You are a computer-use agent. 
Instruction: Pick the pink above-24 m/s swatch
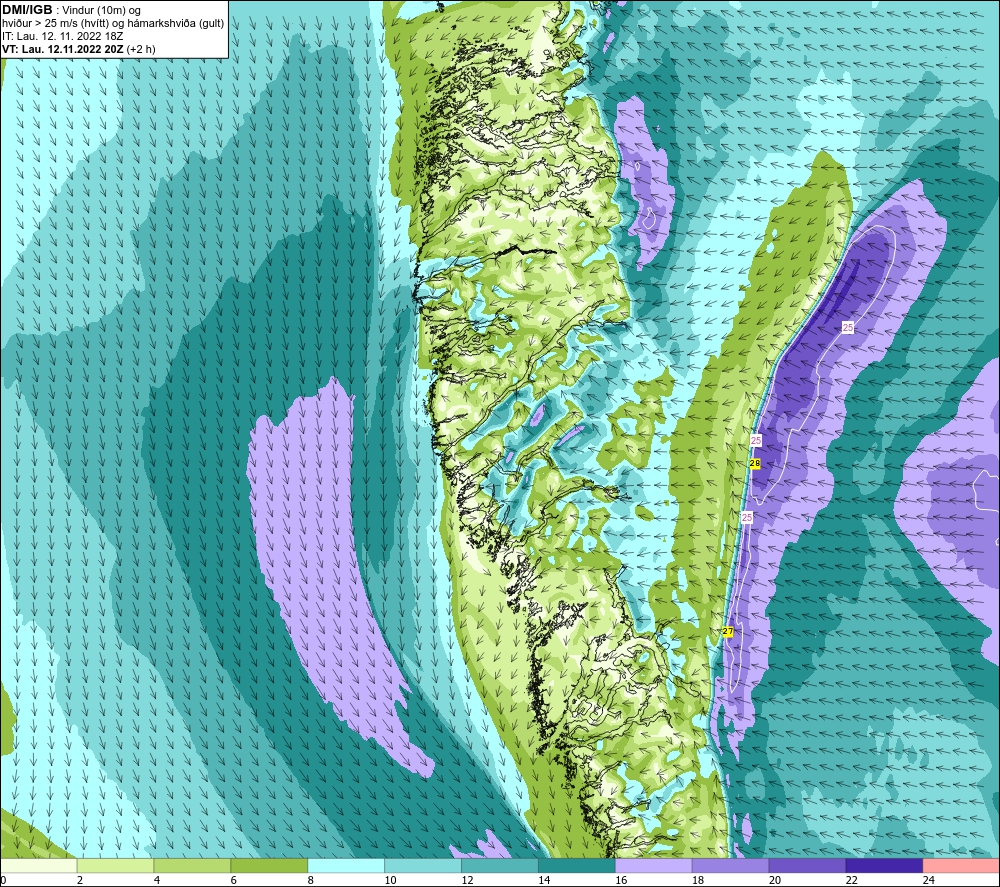[x=961, y=865]
